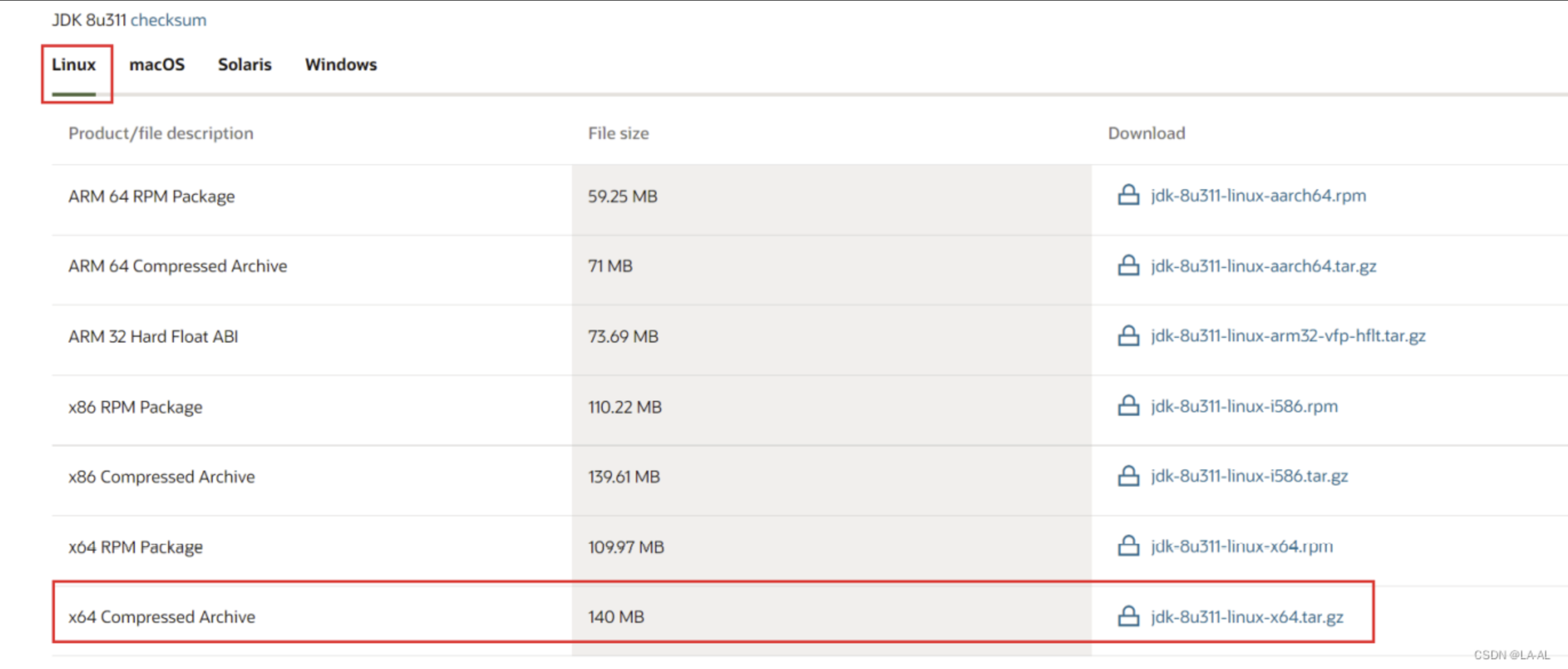Screen dimensions: 1568x669
Task: Click lock icon beside jdk-8u311-linux-x64.rpm
Action: pyautogui.click(x=1128, y=545)
